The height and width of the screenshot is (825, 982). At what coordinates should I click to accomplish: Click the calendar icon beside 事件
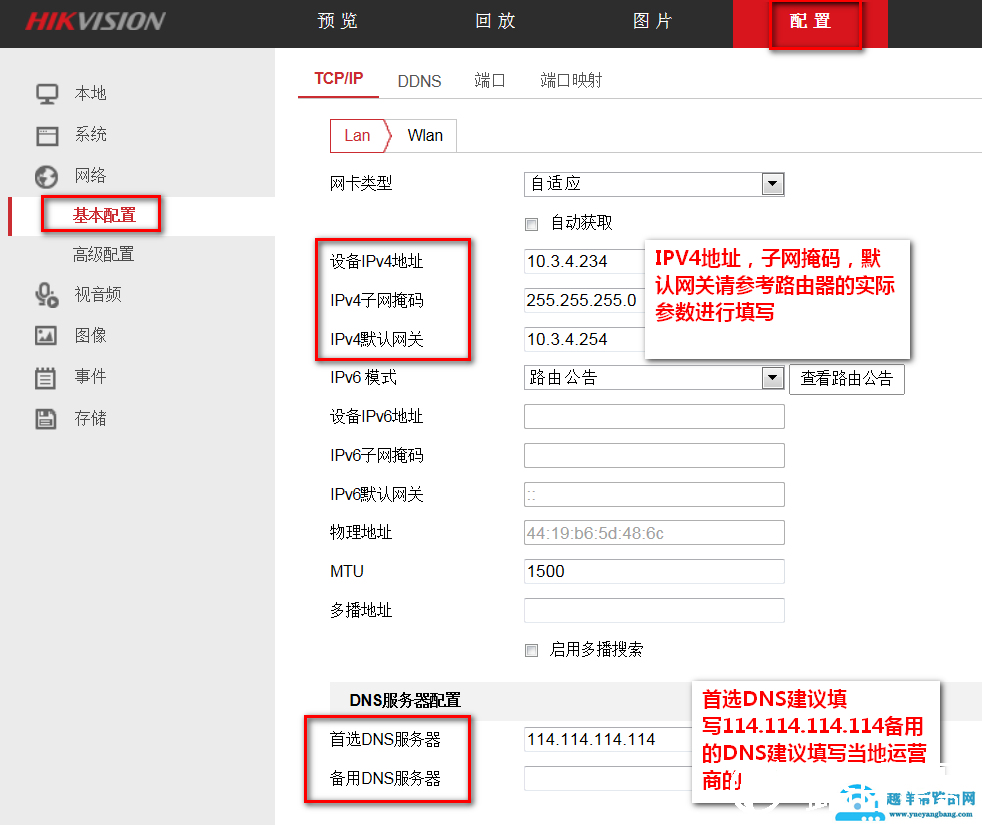pyautogui.click(x=46, y=377)
